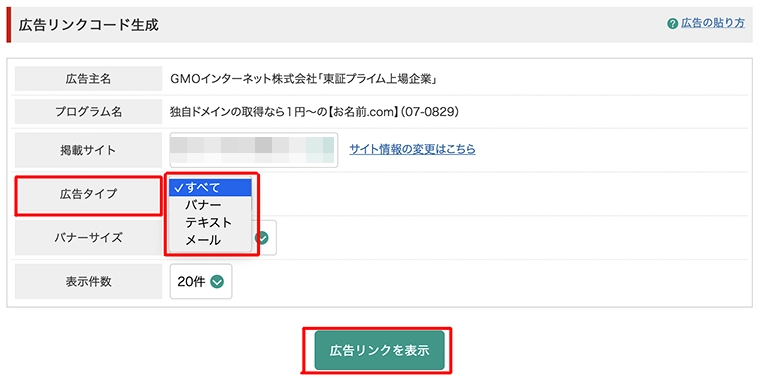Click the 広告リンクコード生成 heading
760x379 pixels.
coord(88,25)
